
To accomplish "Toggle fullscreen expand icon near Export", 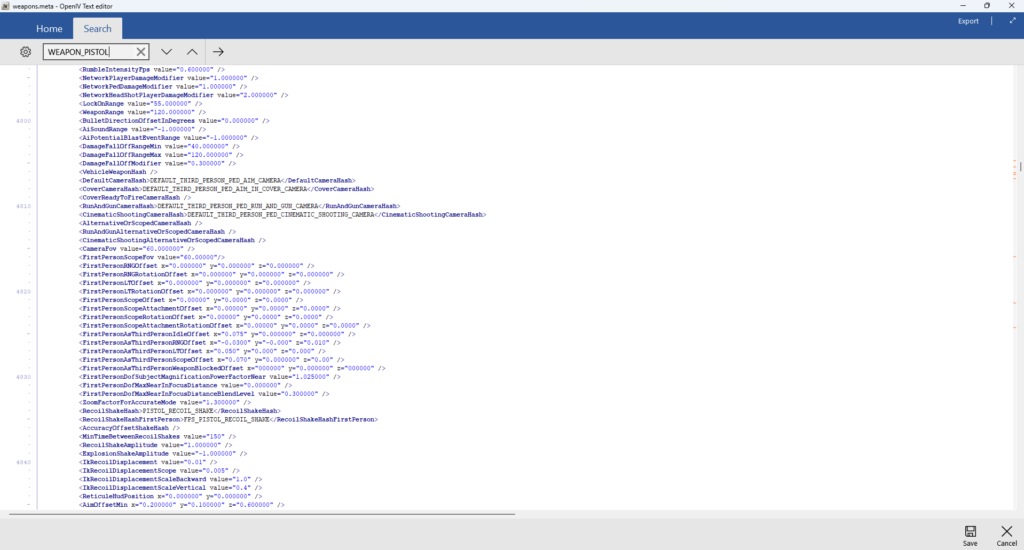I will 1012,21.
